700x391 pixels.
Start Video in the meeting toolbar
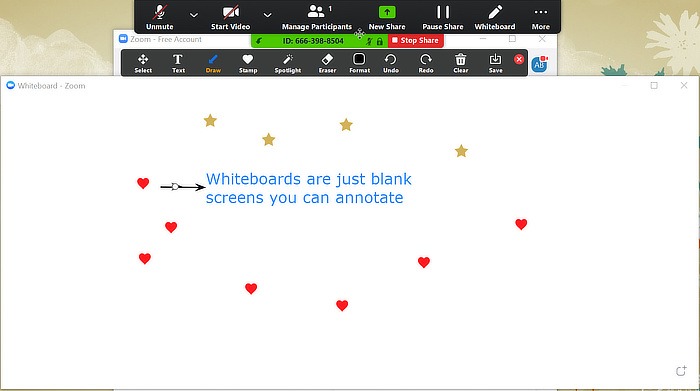coord(230,17)
